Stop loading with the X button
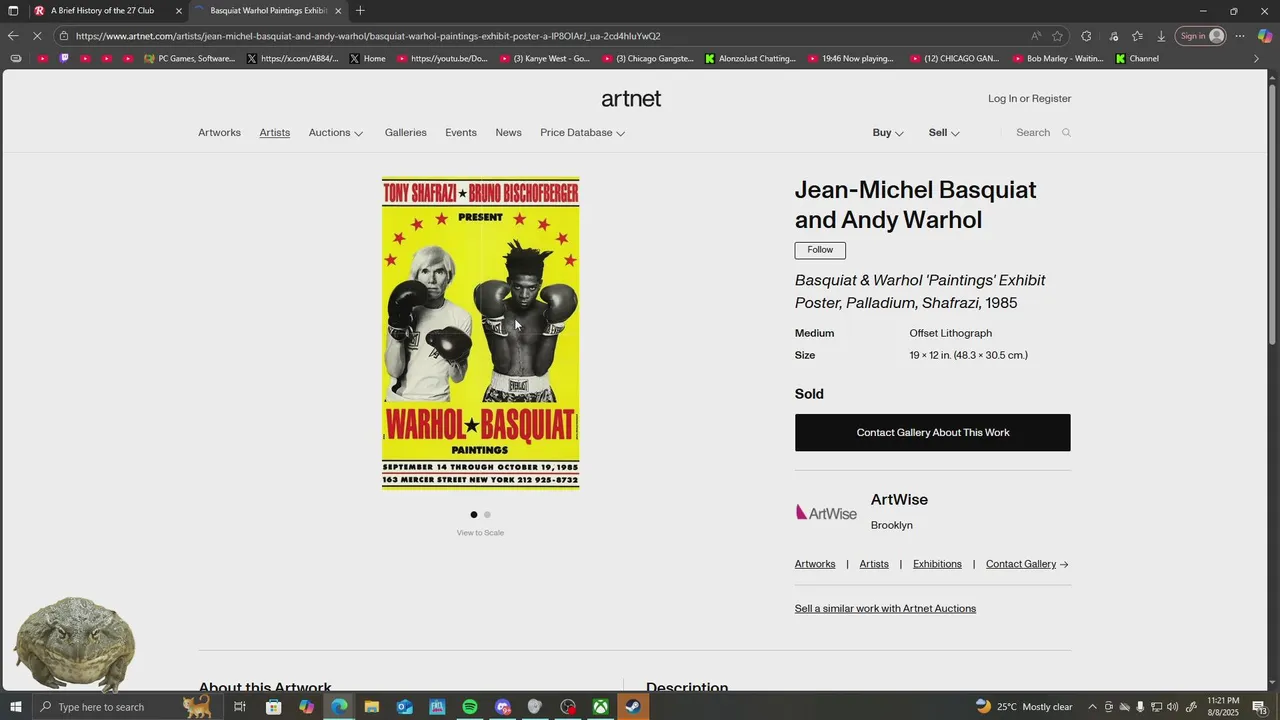 [x=36, y=36]
